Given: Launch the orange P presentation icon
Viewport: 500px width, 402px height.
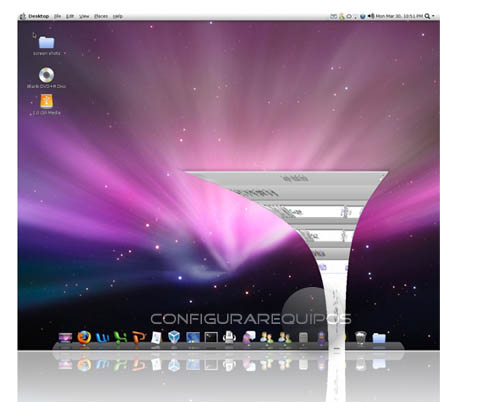Looking at the screenshot, I should (139, 337).
